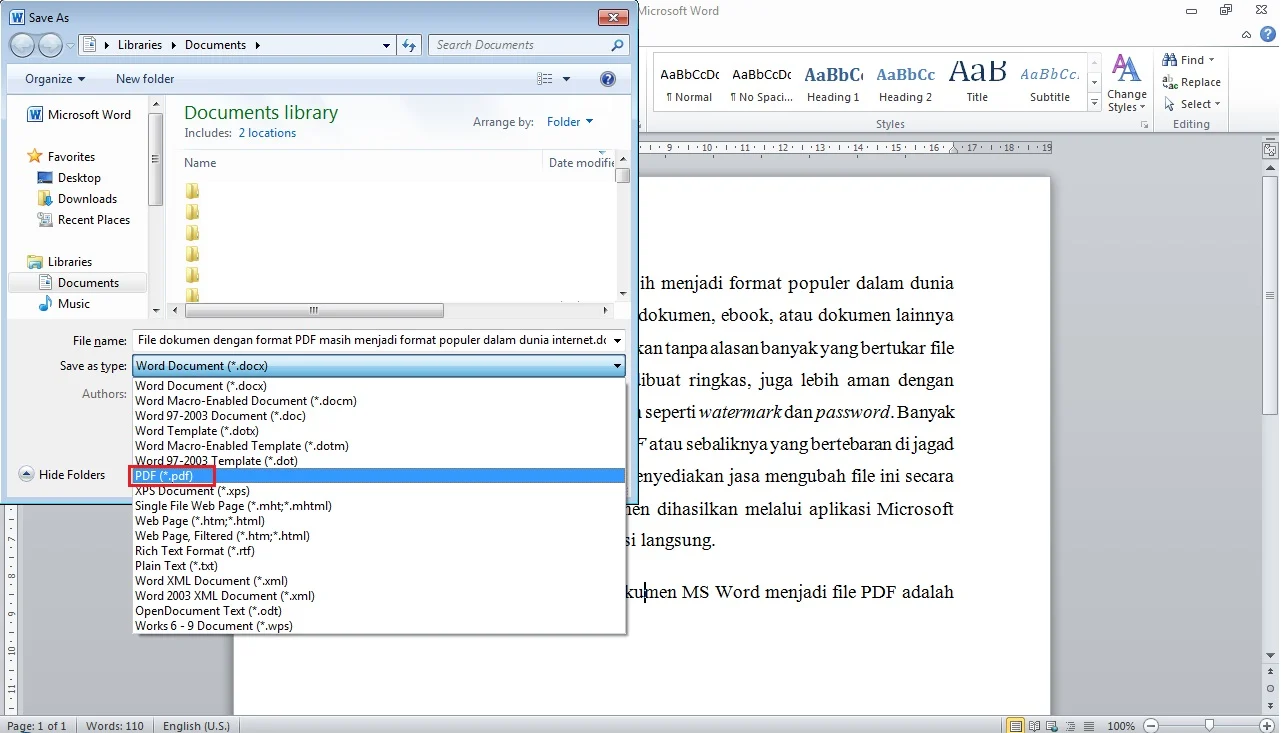Switch to Web Layout view

point(1052,725)
